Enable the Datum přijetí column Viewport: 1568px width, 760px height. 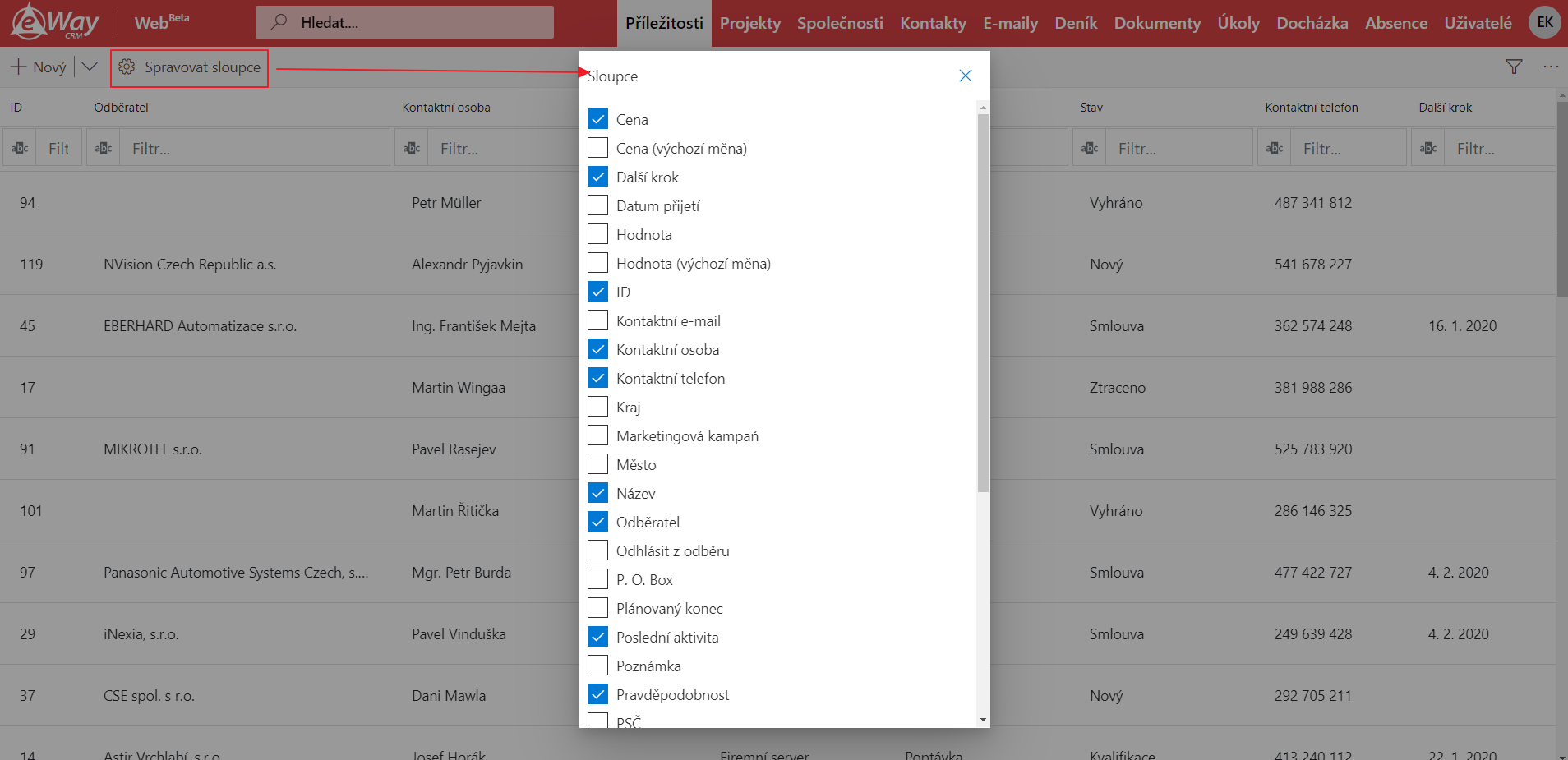pyautogui.click(x=598, y=205)
